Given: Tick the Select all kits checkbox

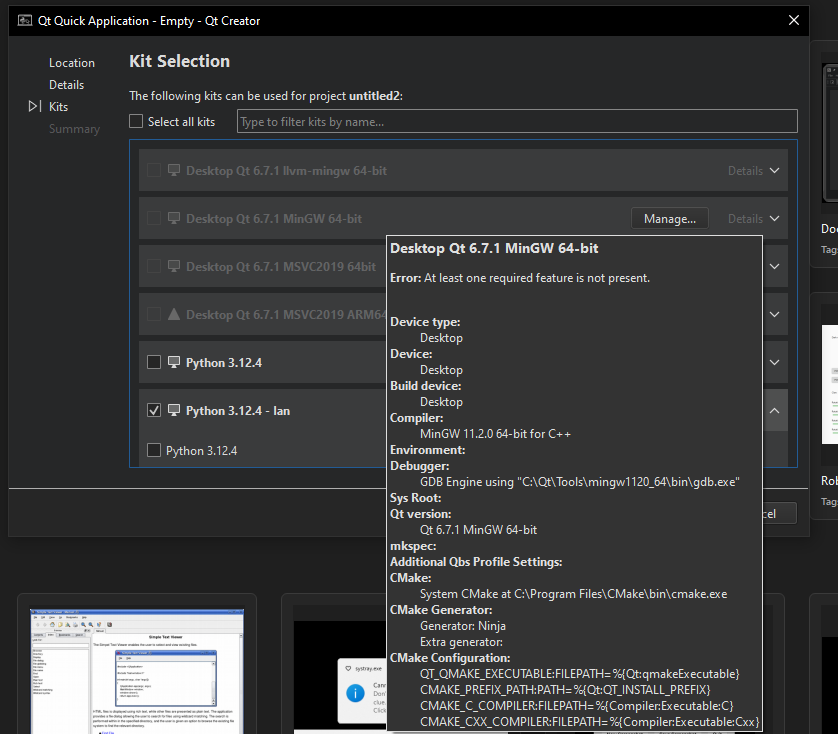Looking at the screenshot, I should click(136, 121).
